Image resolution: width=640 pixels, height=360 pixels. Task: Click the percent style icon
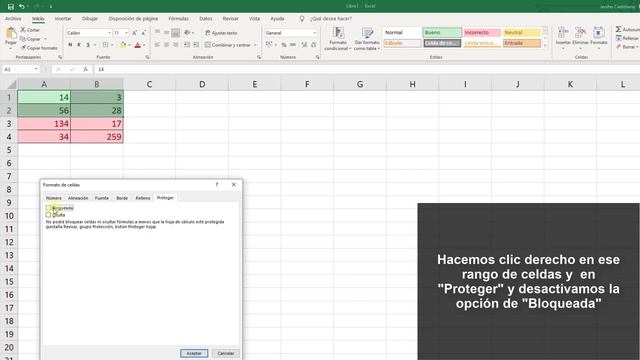pyautogui.click(x=284, y=45)
